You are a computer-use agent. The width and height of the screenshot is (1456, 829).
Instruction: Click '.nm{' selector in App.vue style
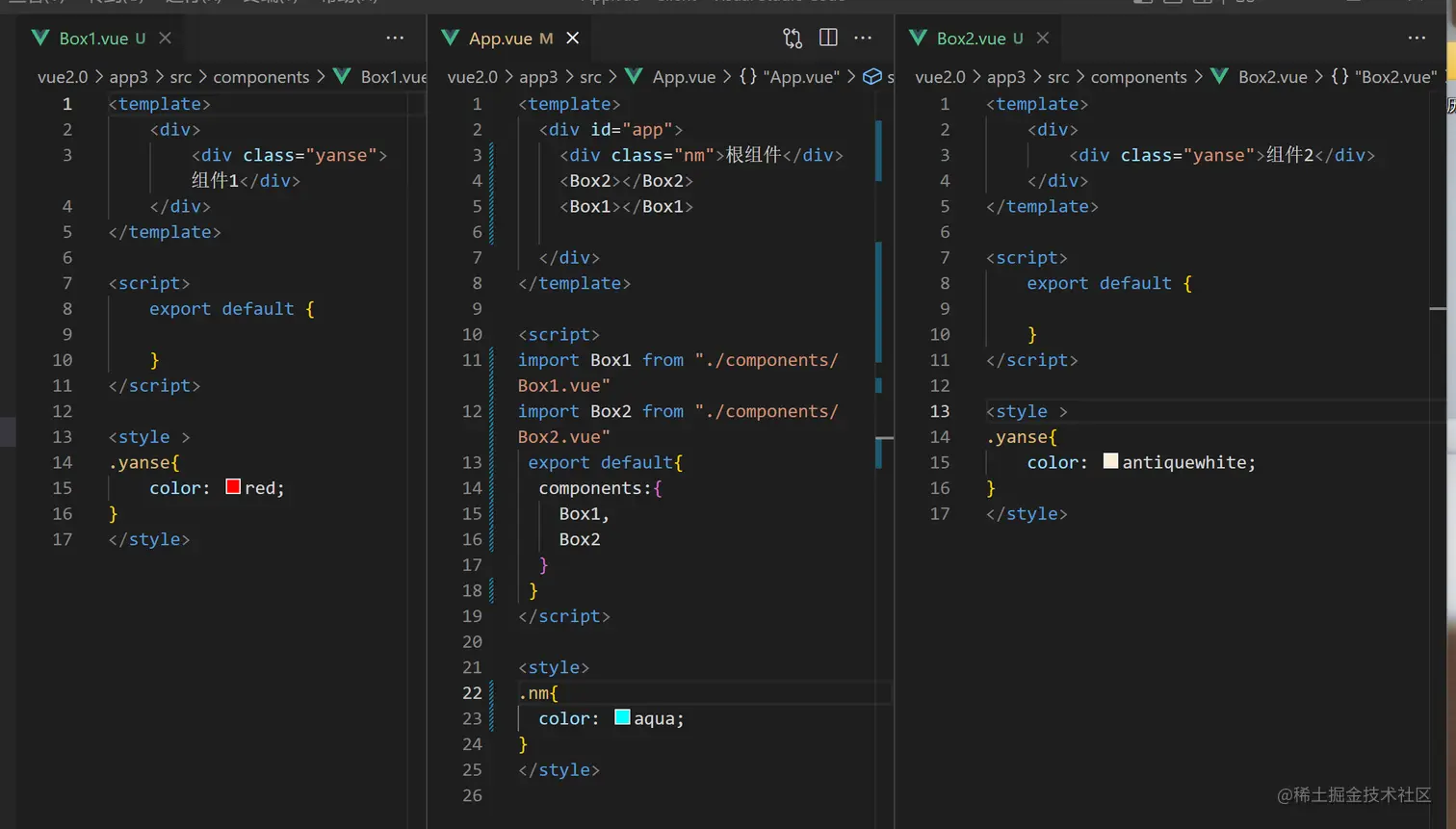(x=538, y=693)
